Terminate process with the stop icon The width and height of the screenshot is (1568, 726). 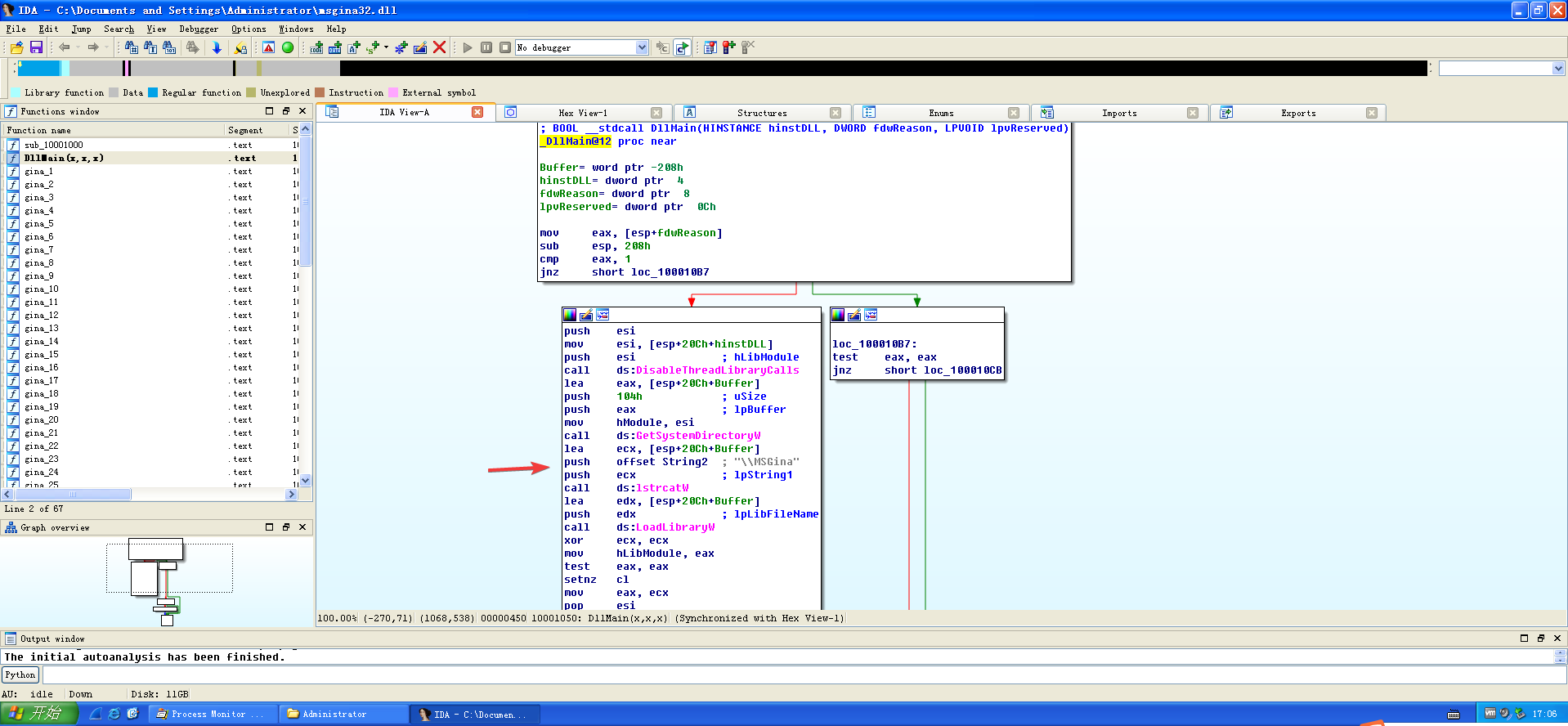[505, 47]
